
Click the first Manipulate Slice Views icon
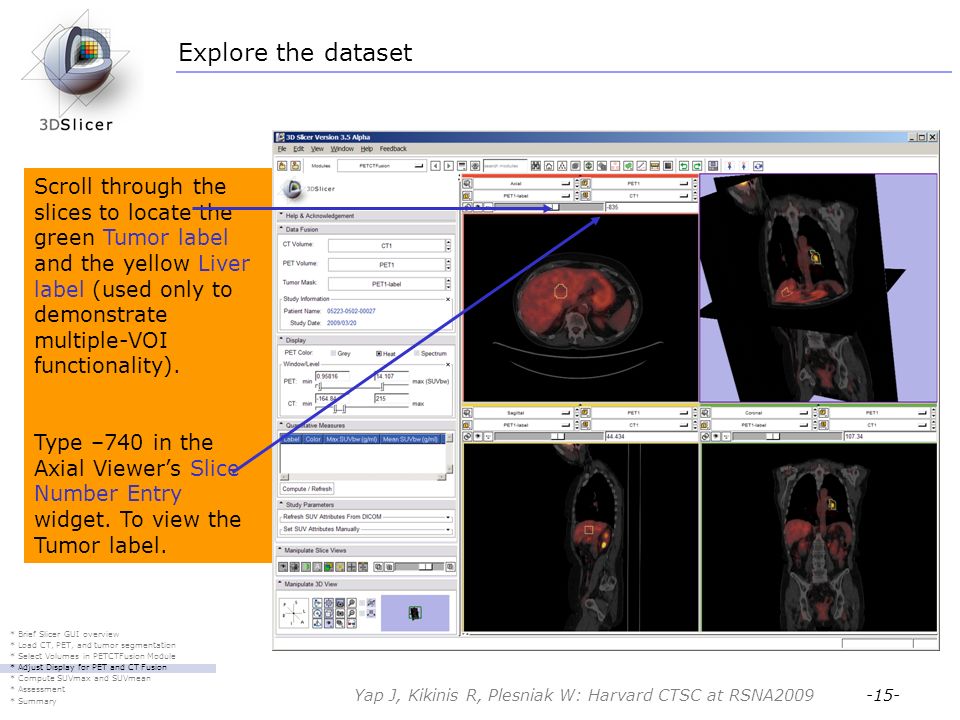(x=283, y=567)
